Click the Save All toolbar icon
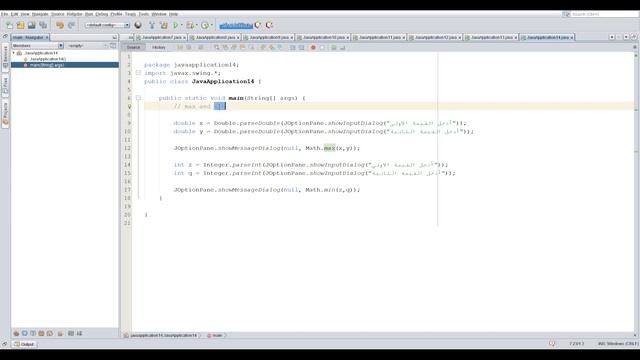 (43, 25)
